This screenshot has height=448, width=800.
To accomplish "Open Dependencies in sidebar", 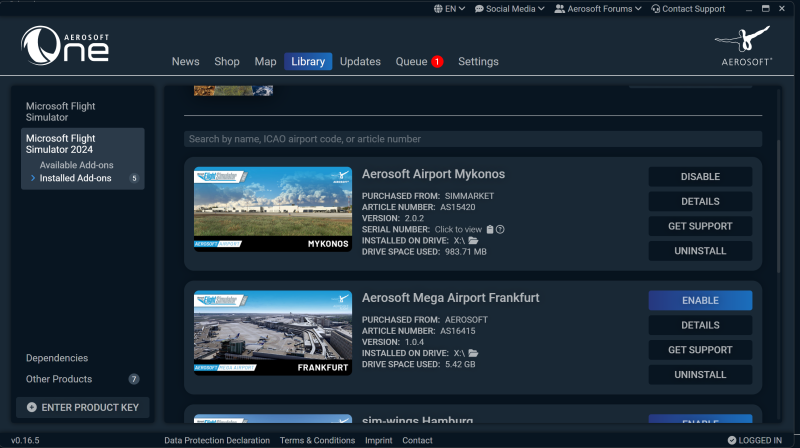I will tap(57, 358).
